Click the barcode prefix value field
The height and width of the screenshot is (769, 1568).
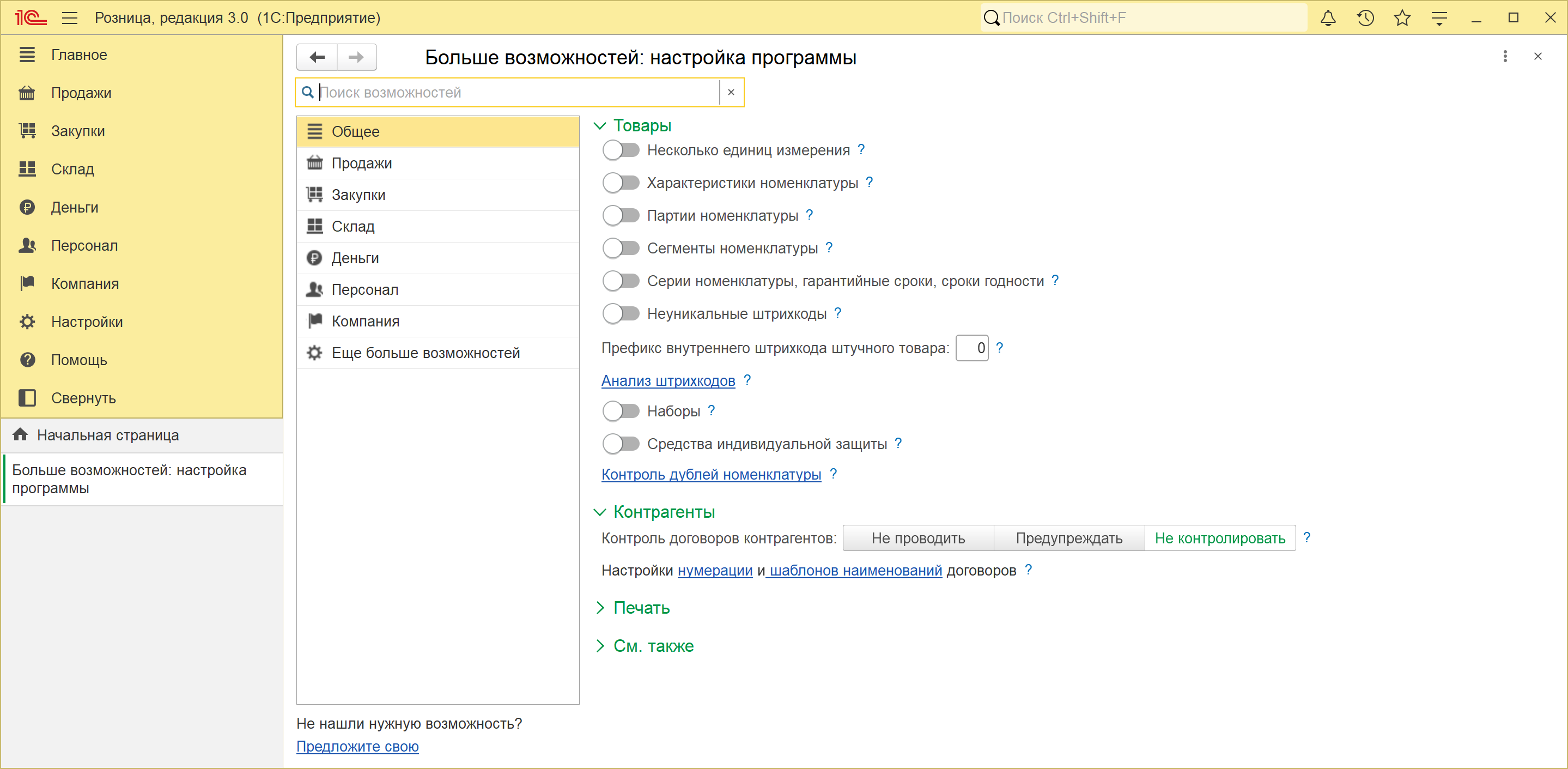[972, 348]
